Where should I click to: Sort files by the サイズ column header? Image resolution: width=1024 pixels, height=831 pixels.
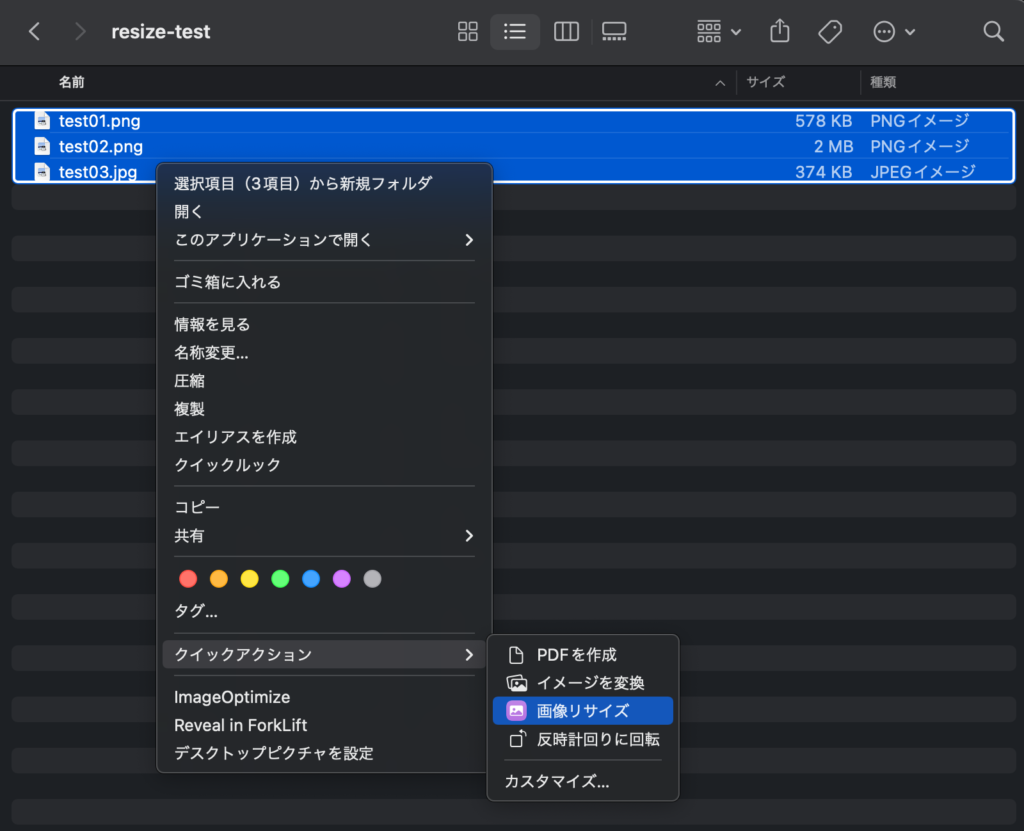tap(766, 82)
